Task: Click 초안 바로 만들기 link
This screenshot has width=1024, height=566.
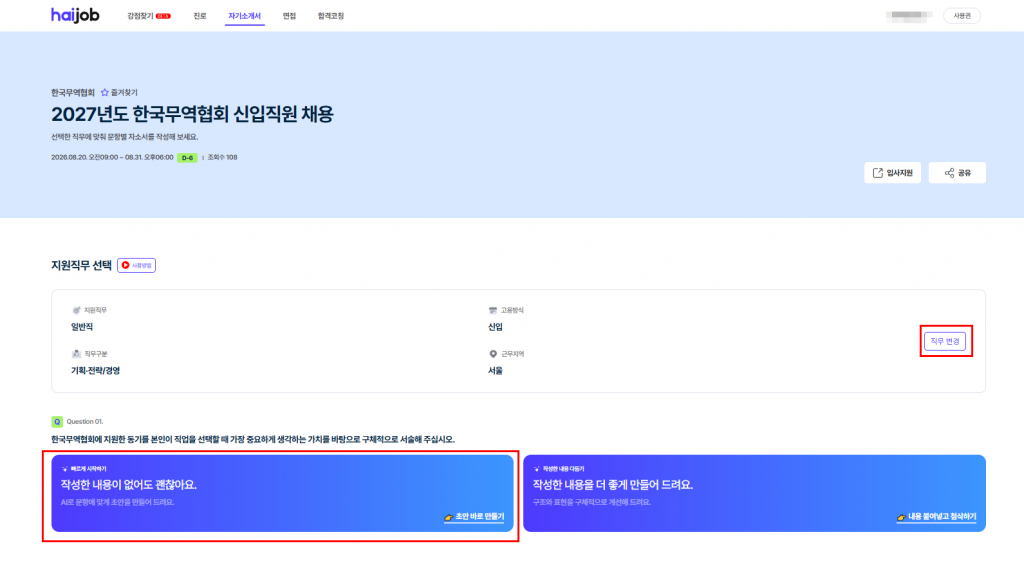Action: coord(474,516)
